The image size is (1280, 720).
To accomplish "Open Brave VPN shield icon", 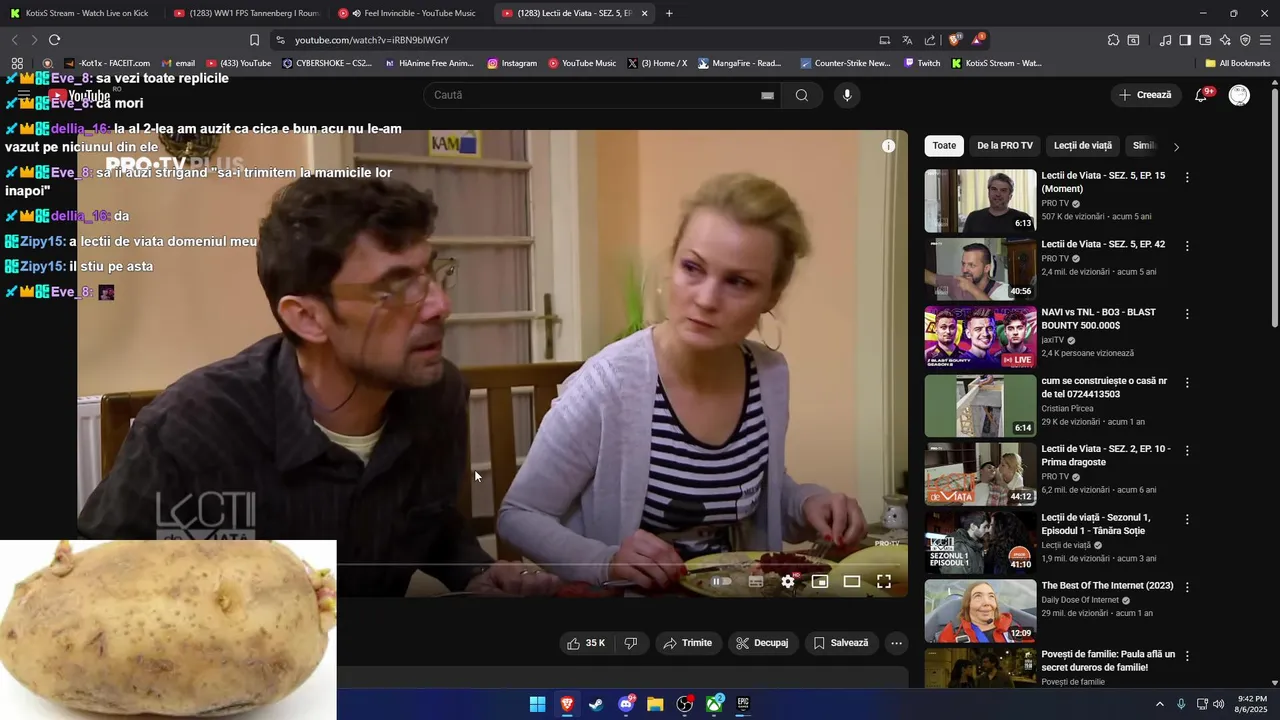I will click(x=1245, y=40).
